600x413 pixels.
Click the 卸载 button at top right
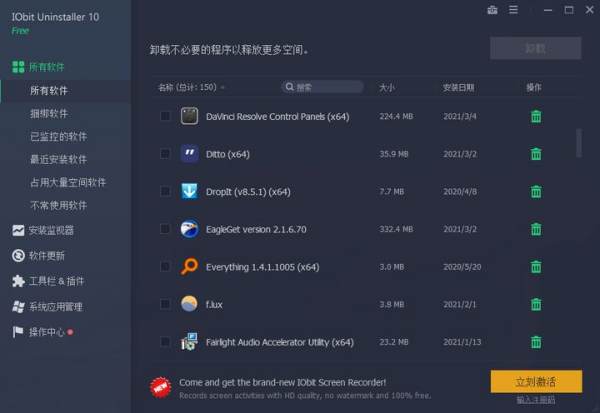click(x=536, y=48)
